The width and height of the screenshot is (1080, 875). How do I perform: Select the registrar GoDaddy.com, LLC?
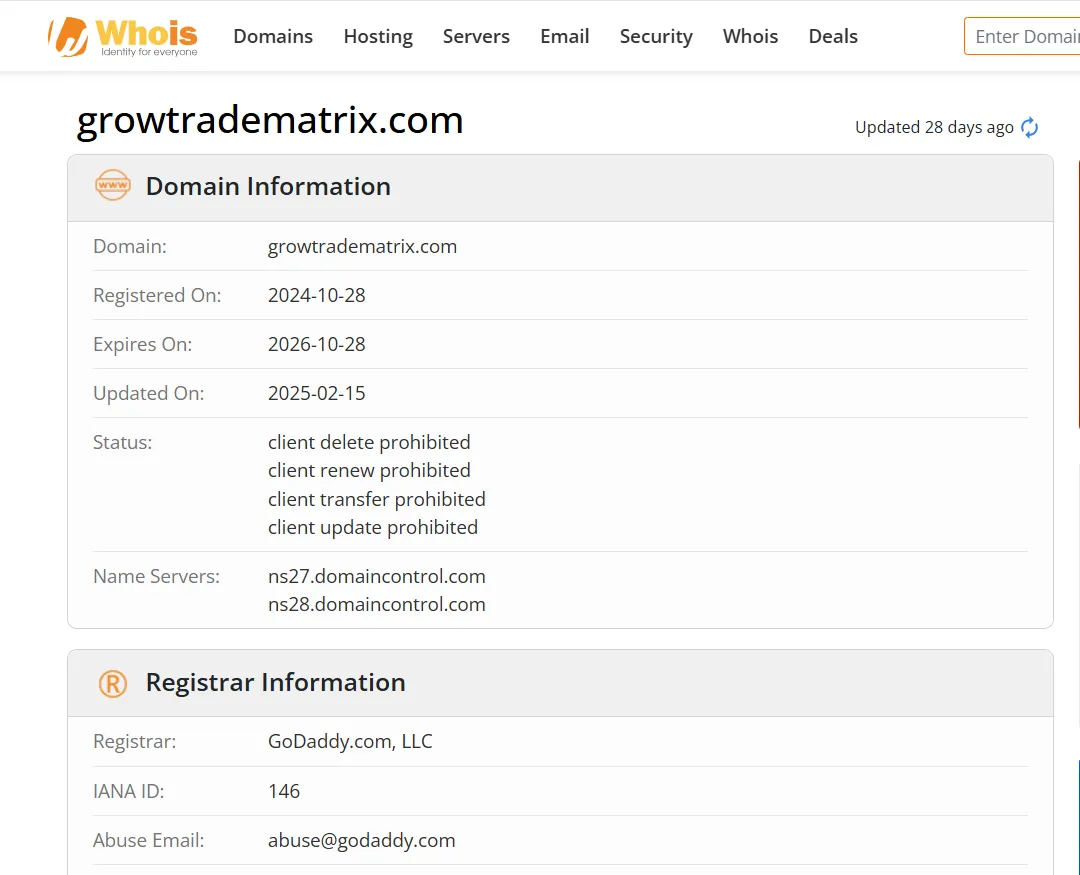[350, 742]
